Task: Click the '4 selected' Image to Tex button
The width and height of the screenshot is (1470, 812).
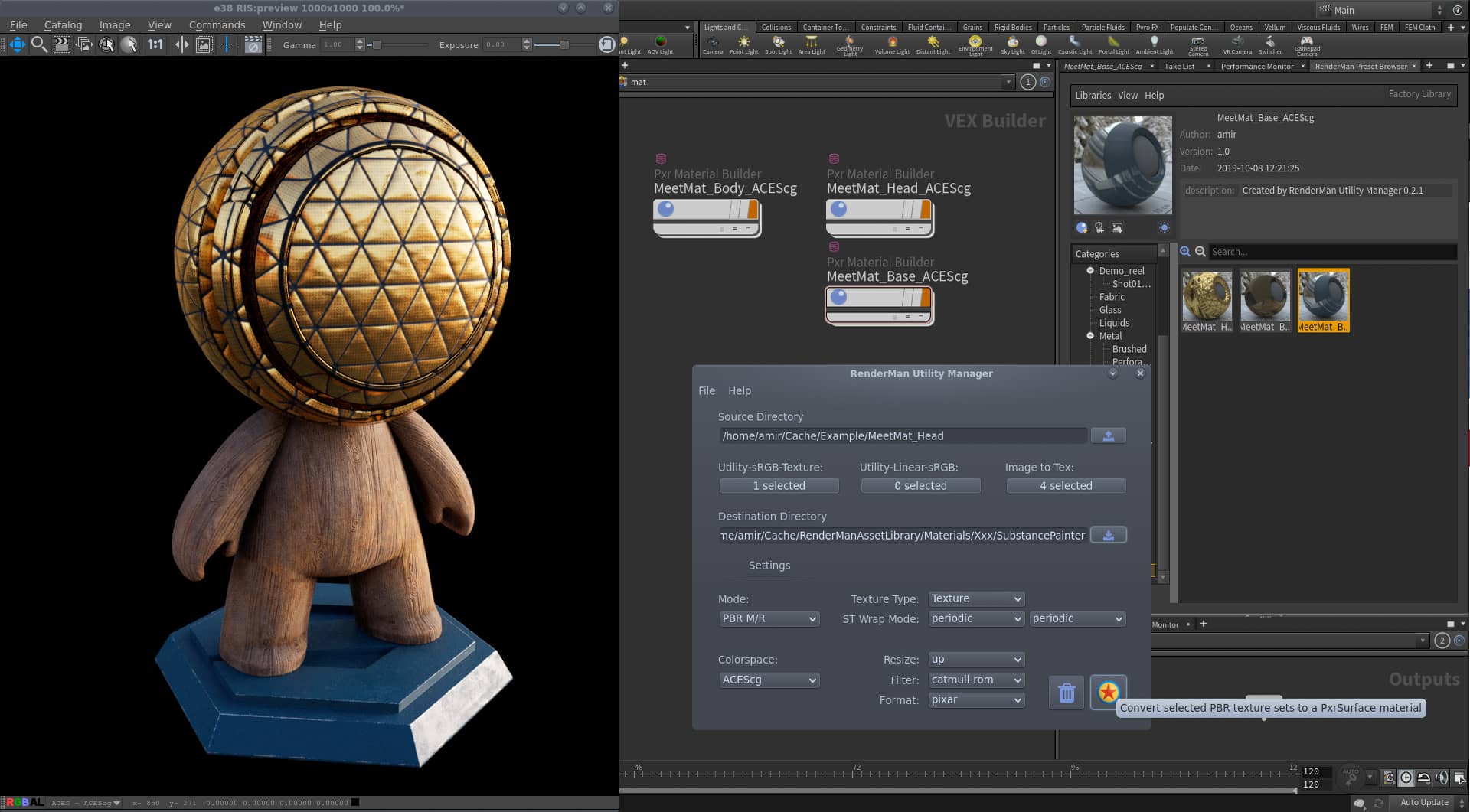Action: point(1065,485)
